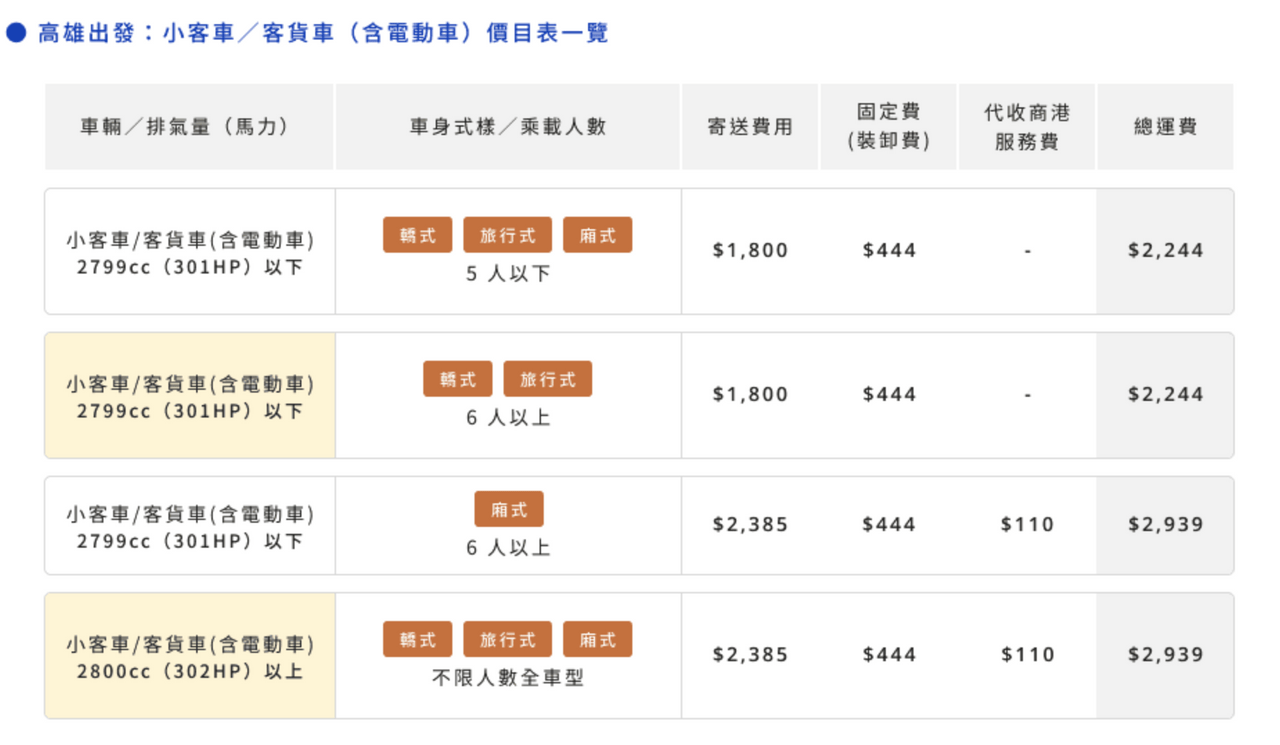Click the 車身式樣／乘載人數 column header

pos(508,127)
